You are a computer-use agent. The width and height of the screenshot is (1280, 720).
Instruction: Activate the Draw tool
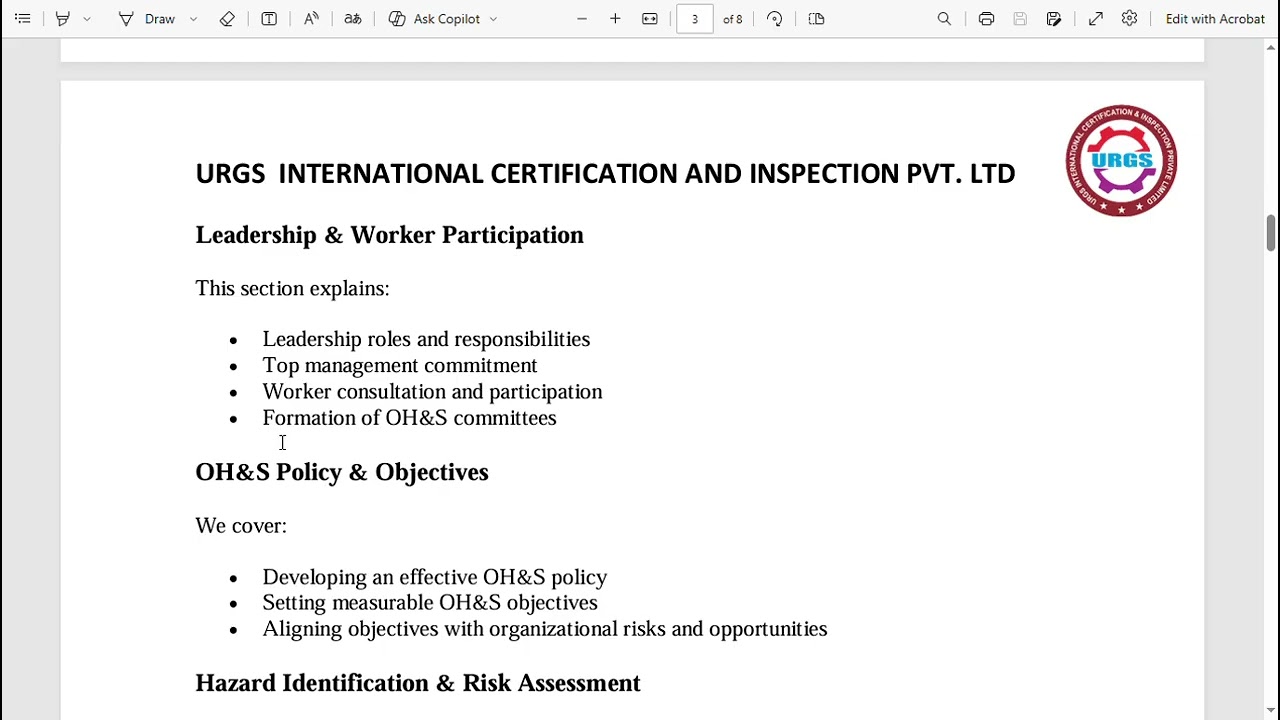click(x=147, y=19)
